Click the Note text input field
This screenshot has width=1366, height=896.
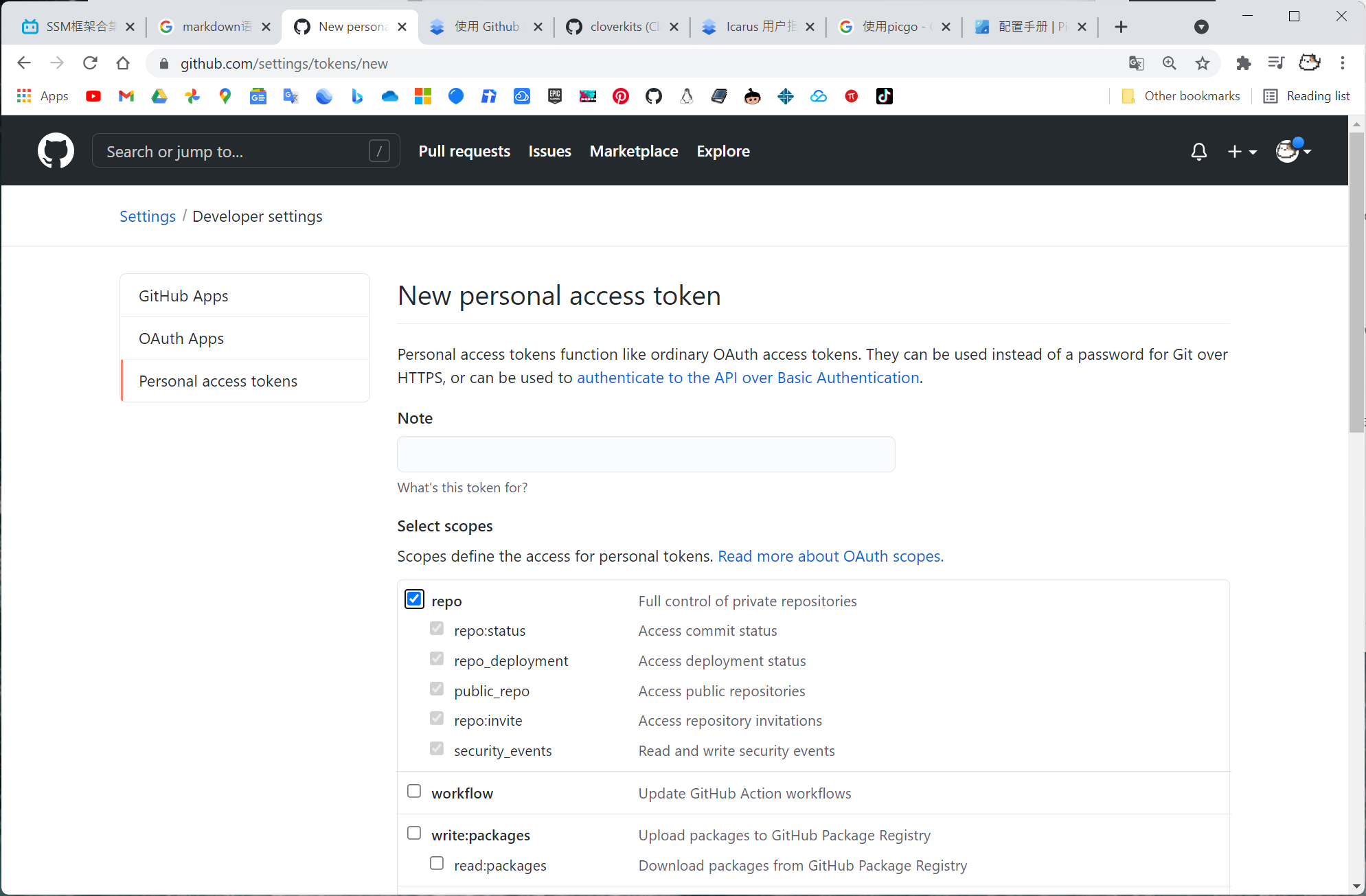[x=646, y=454]
